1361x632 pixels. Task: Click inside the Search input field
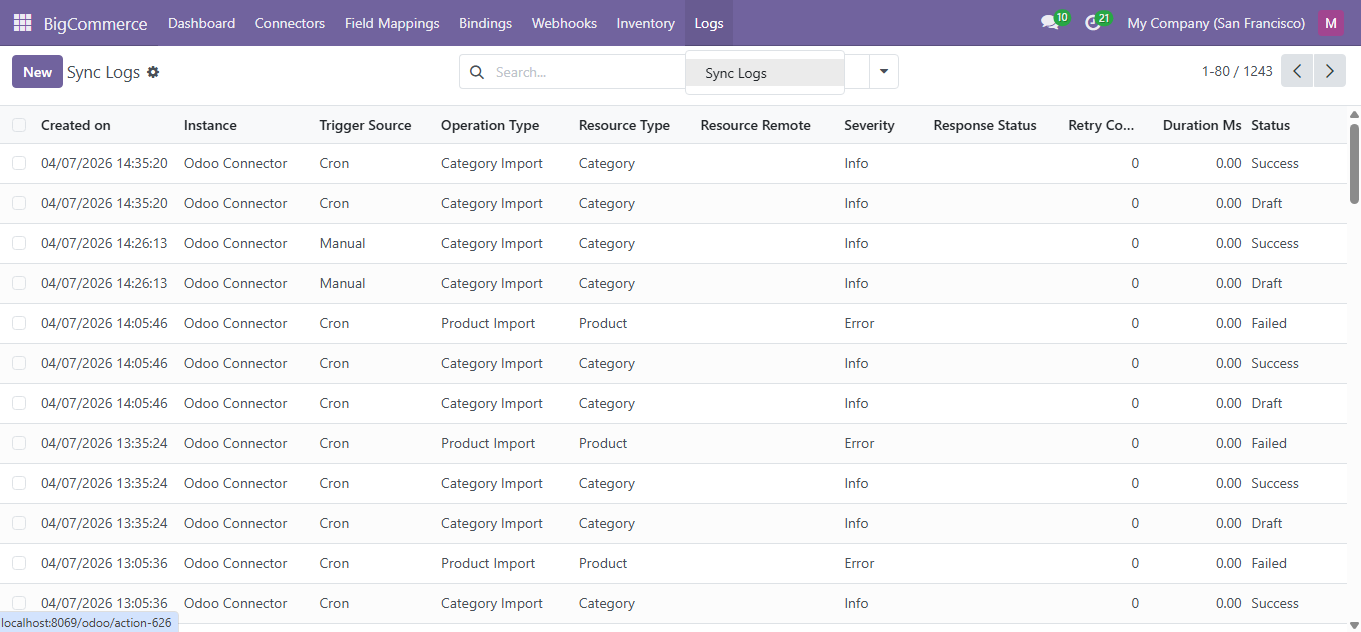click(580, 71)
